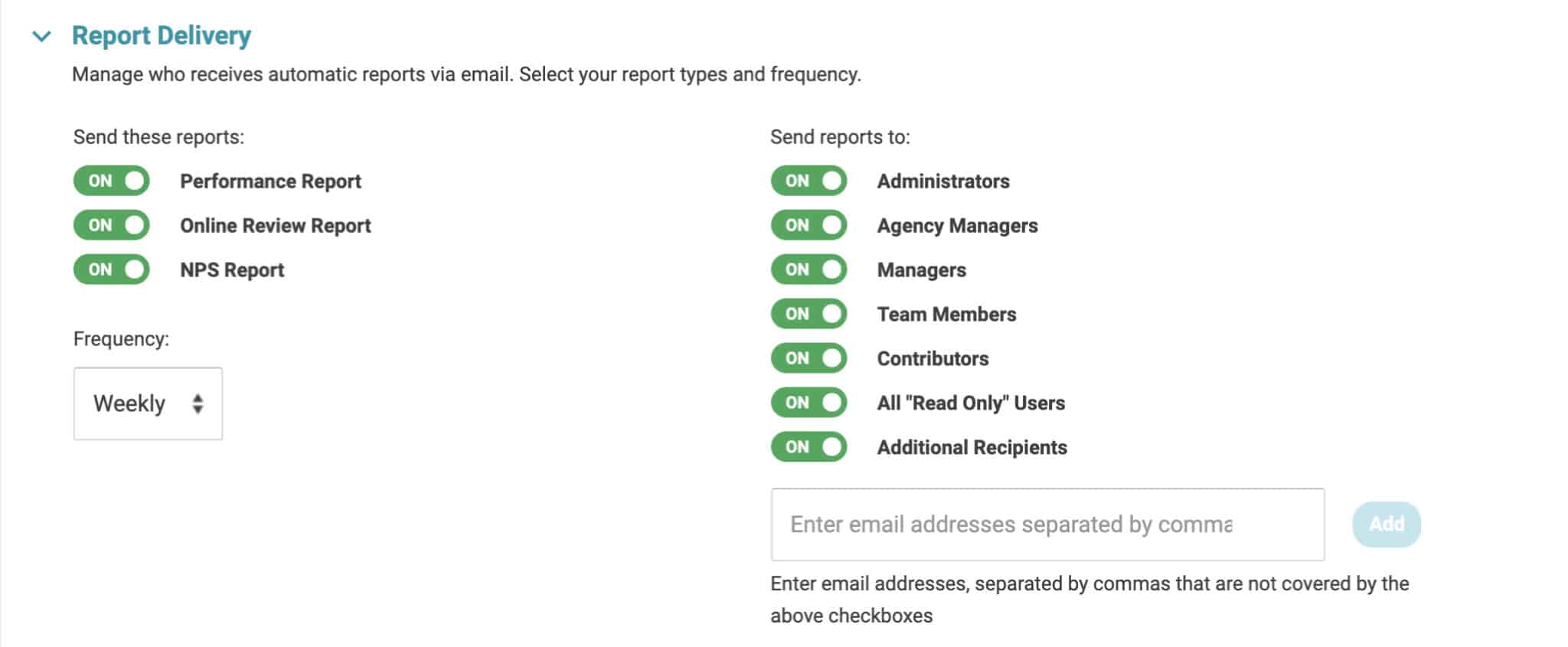This screenshot has width=1568, height=647.
Task: Disable the Additional Recipients toggle
Action: pyautogui.click(x=809, y=447)
